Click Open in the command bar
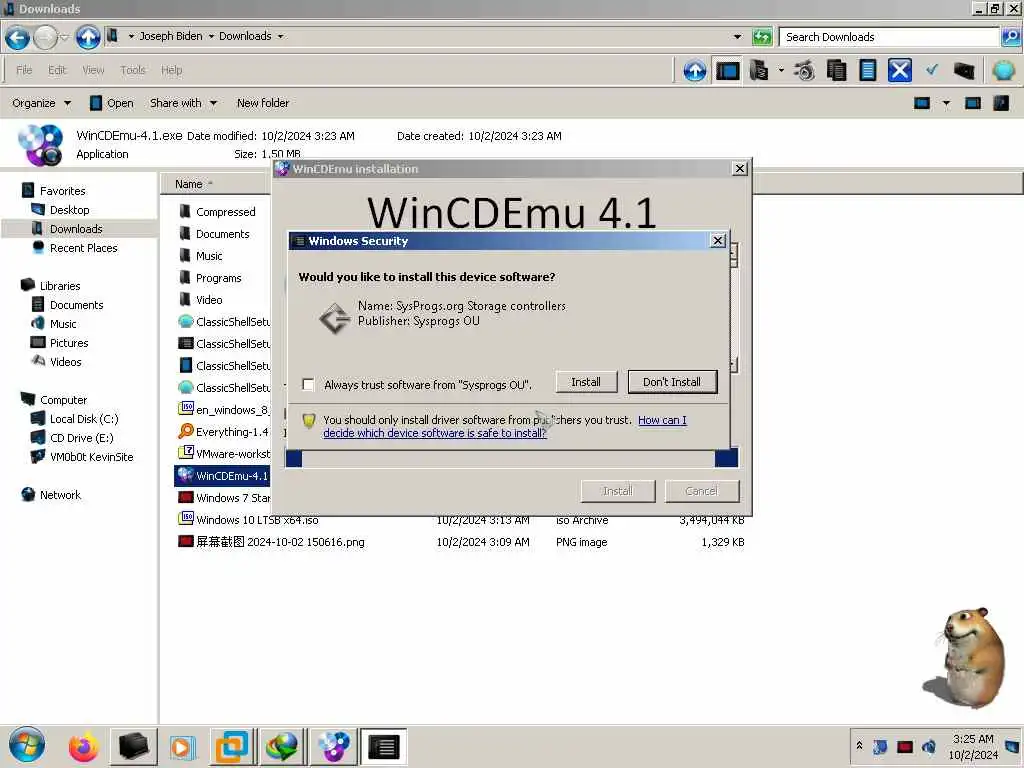Viewport: 1024px width, 768px height. [112, 103]
